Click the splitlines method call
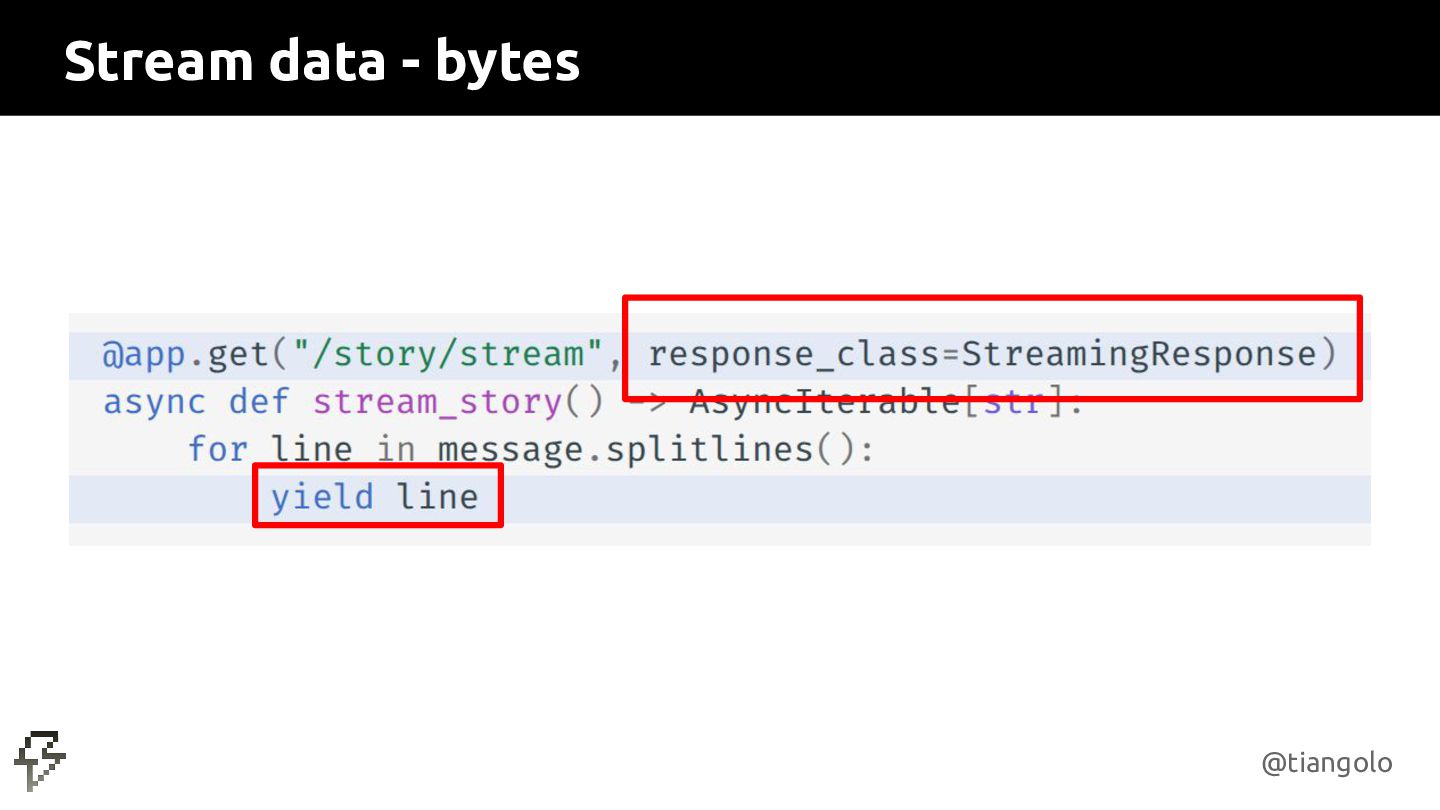Screen dimensions: 1440x810 click(x=709, y=449)
